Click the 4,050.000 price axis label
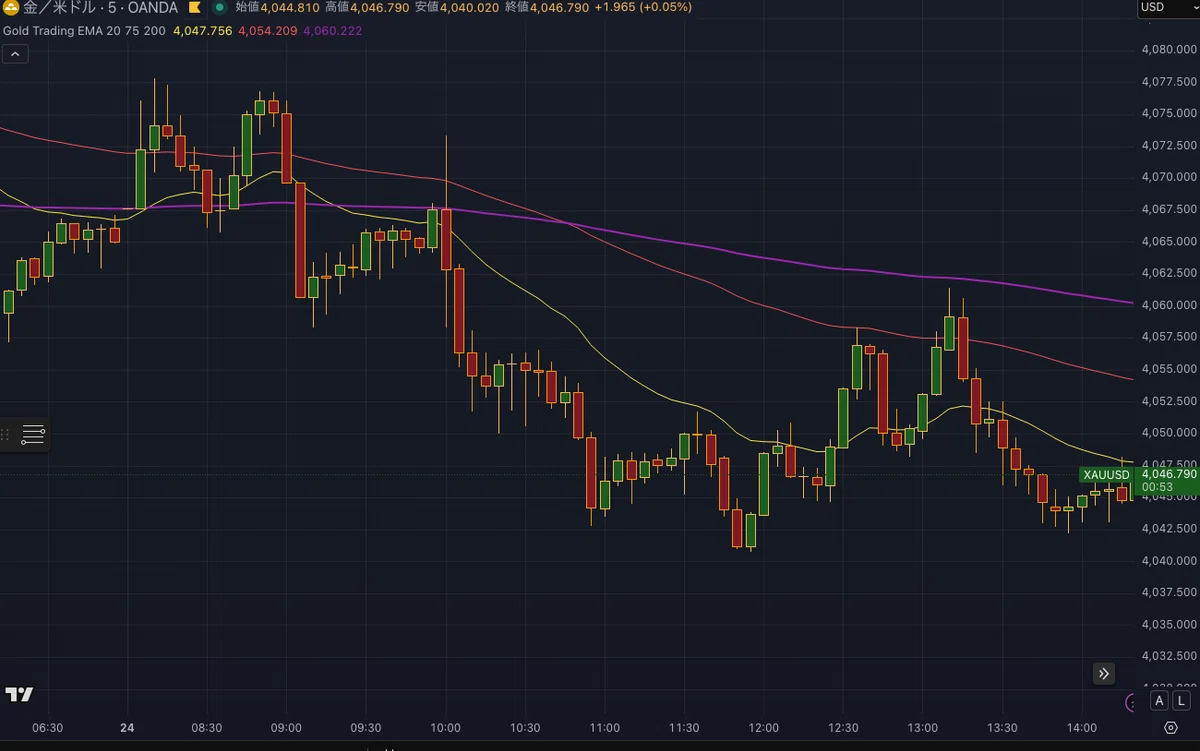 1170,433
